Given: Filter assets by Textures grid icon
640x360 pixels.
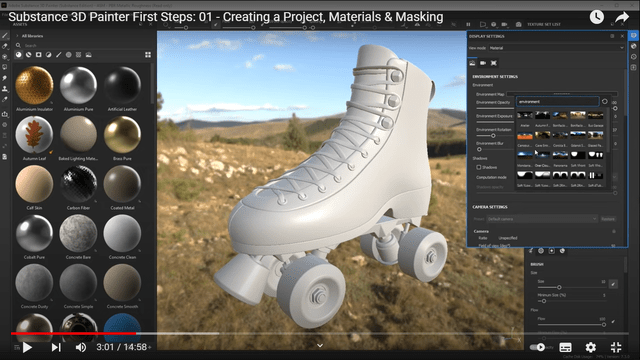Looking at the screenshot, I should pos(78,55).
